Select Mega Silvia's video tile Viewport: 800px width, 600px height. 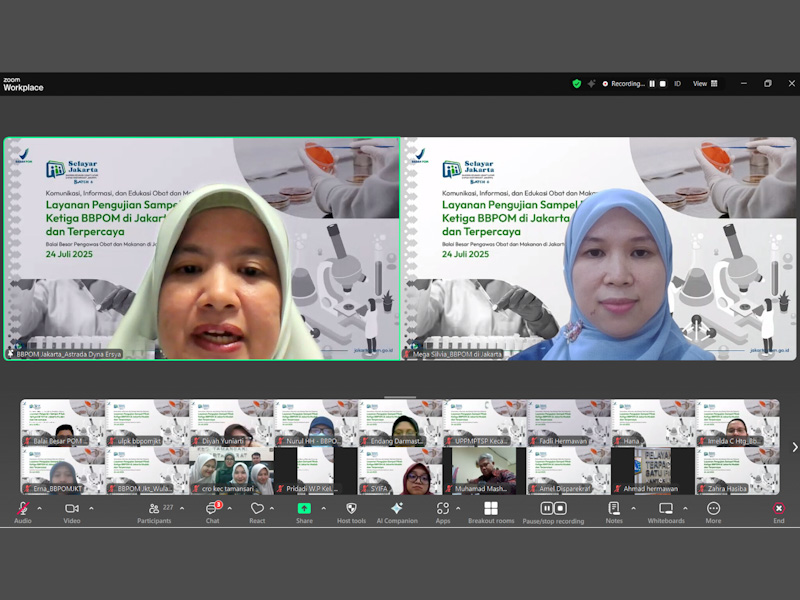click(598, 248)
